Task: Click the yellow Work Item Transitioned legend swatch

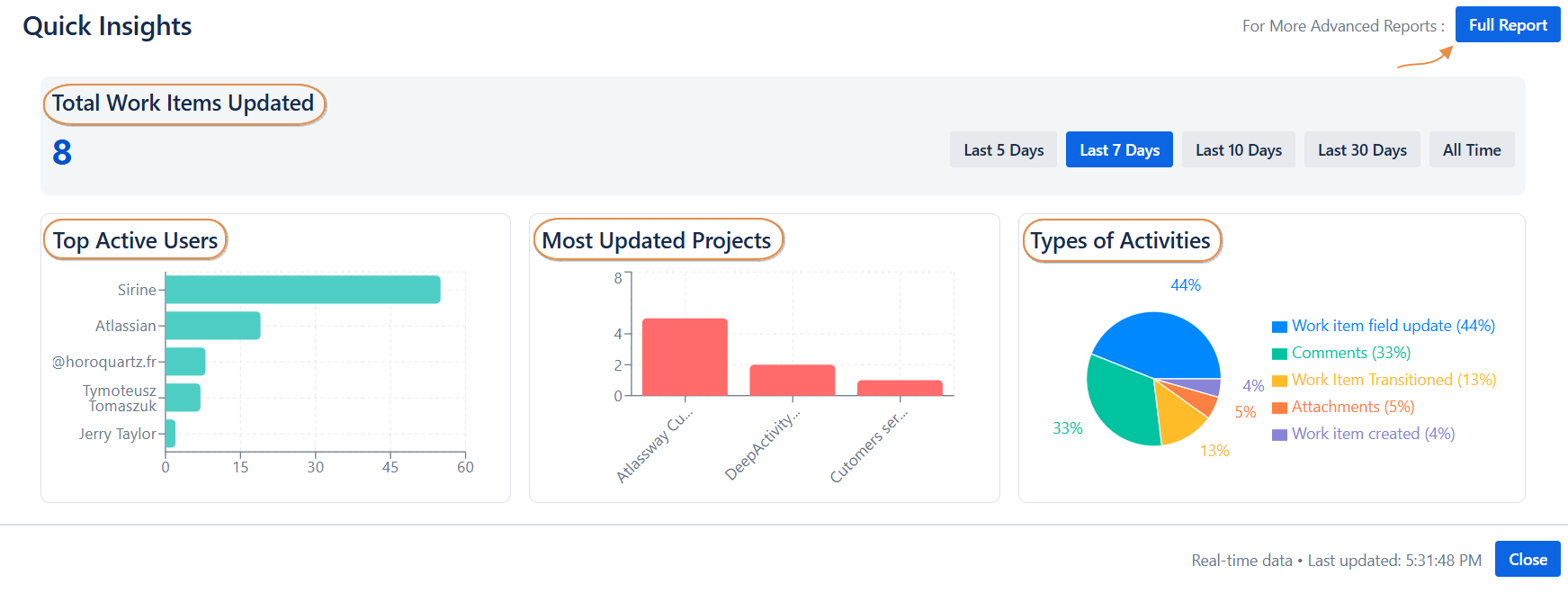Action: tap(1279, 381)
